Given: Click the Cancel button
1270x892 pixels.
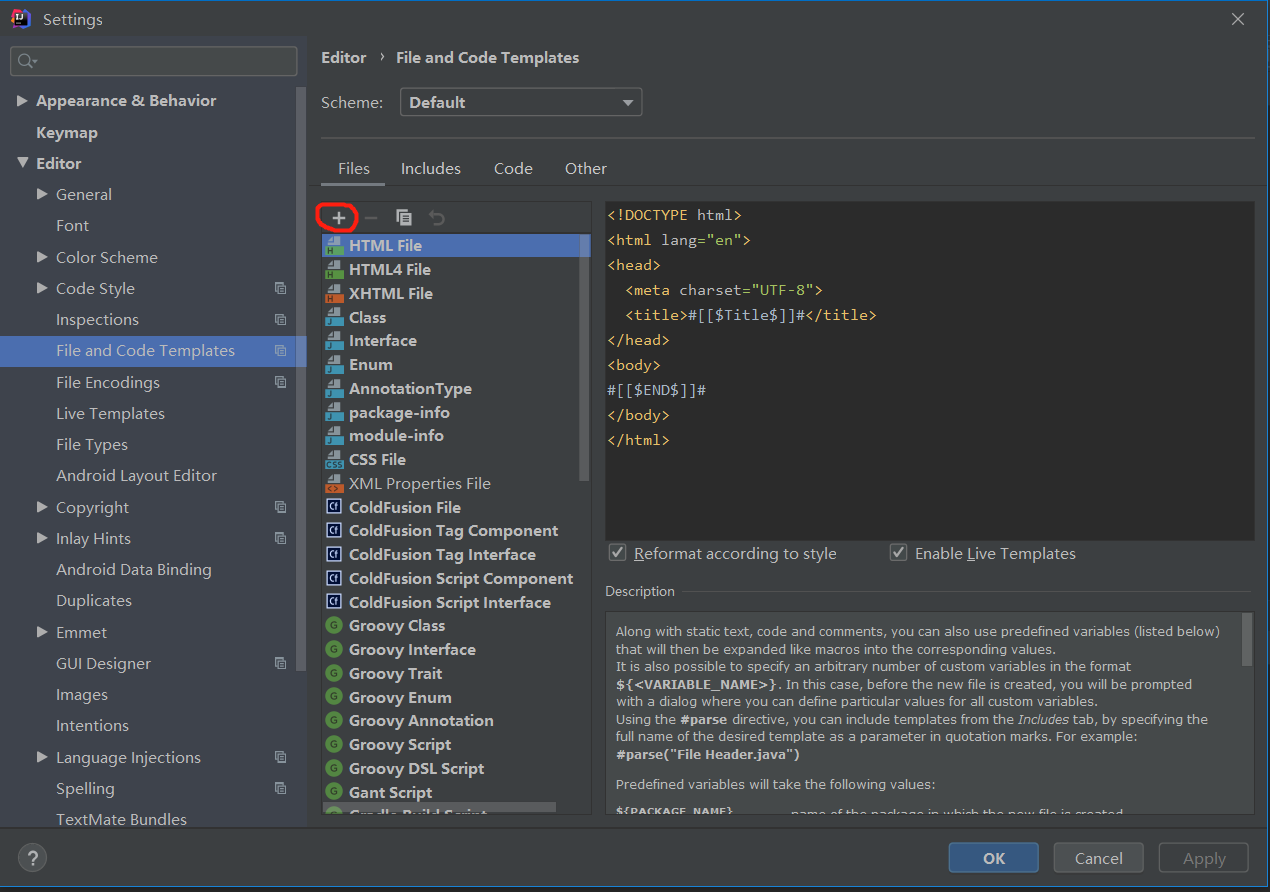Looking at the screenshot, I should (1099, 858).
